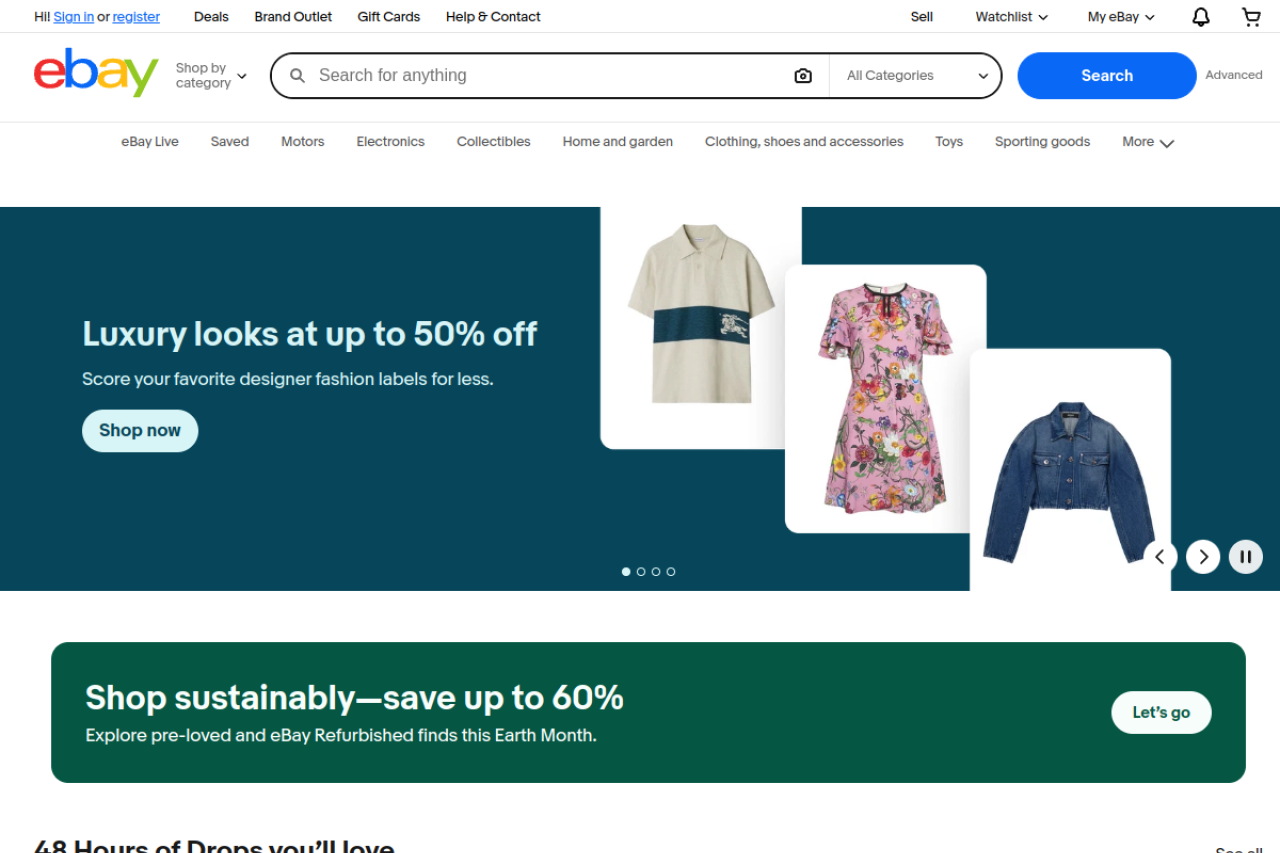Open the shopping cart icon
The image size is (1280, 853).
[1251, 17]
